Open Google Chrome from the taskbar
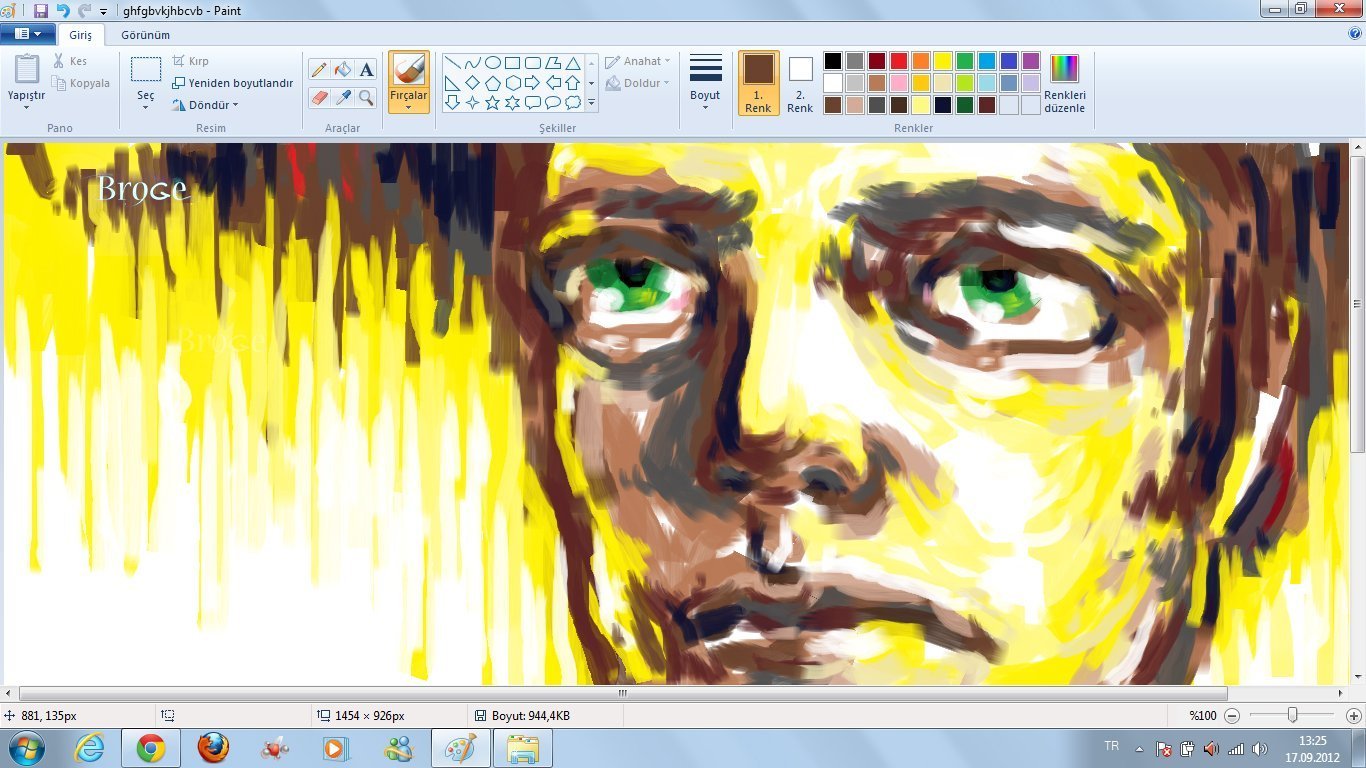This screenshot has height=768, width=1366. (x=151, y=747)
